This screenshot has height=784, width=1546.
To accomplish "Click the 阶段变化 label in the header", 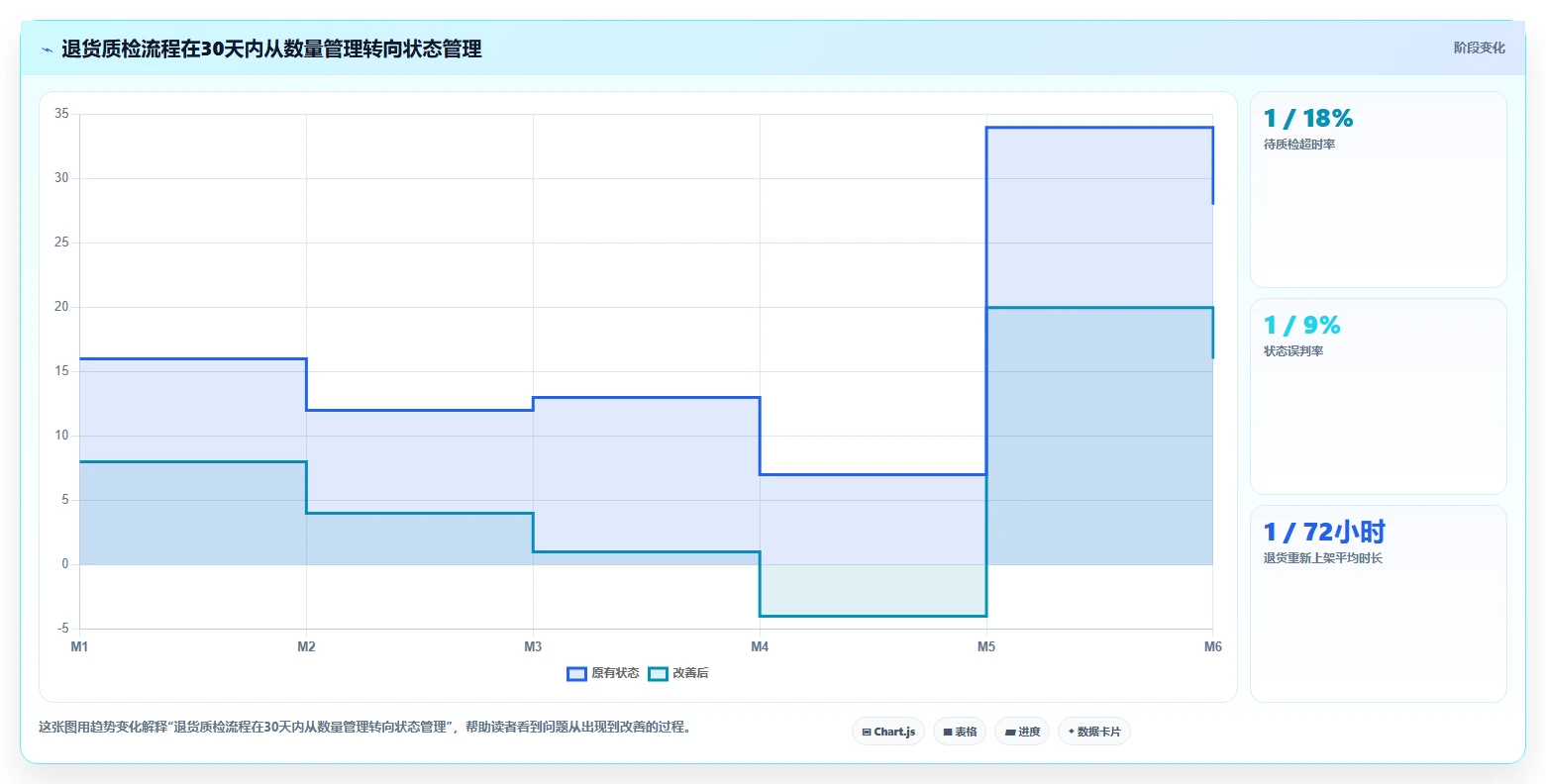I will pyautogui.click(x=1479, y=48).
